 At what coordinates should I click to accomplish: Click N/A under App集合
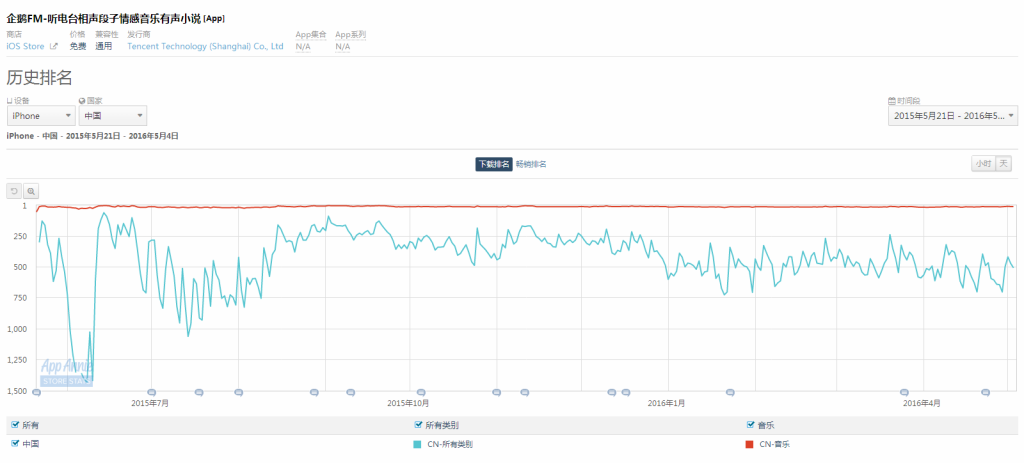click(x=303, y=46)
